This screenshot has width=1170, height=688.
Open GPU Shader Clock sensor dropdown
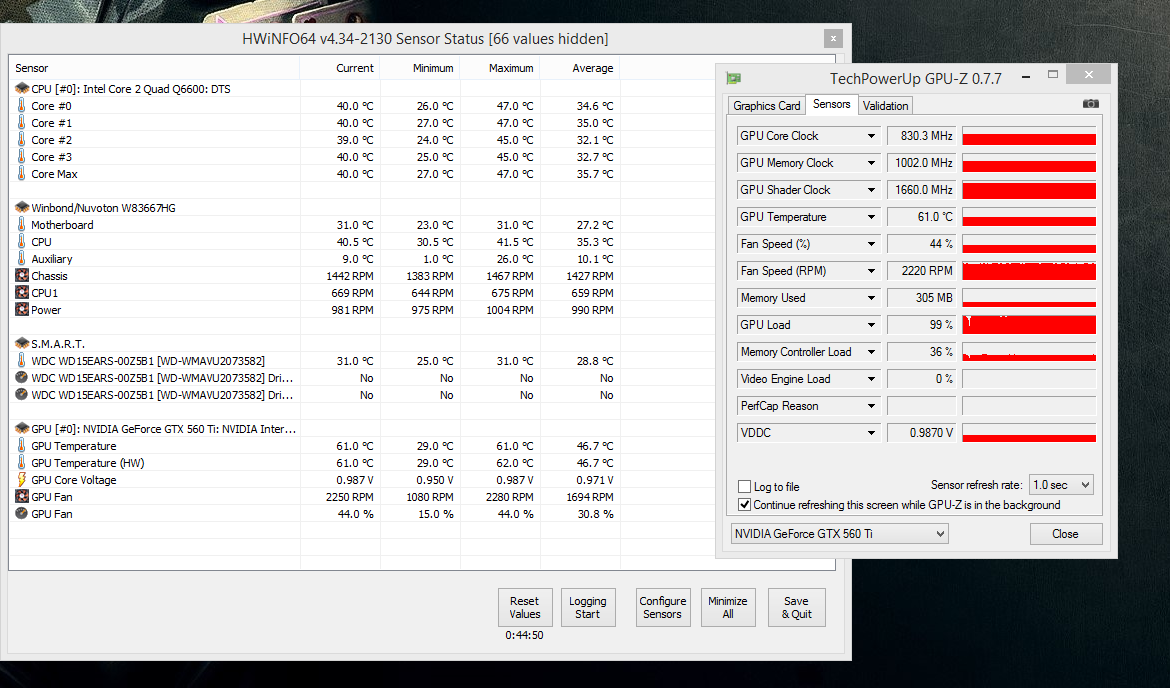tap(871, 190)
